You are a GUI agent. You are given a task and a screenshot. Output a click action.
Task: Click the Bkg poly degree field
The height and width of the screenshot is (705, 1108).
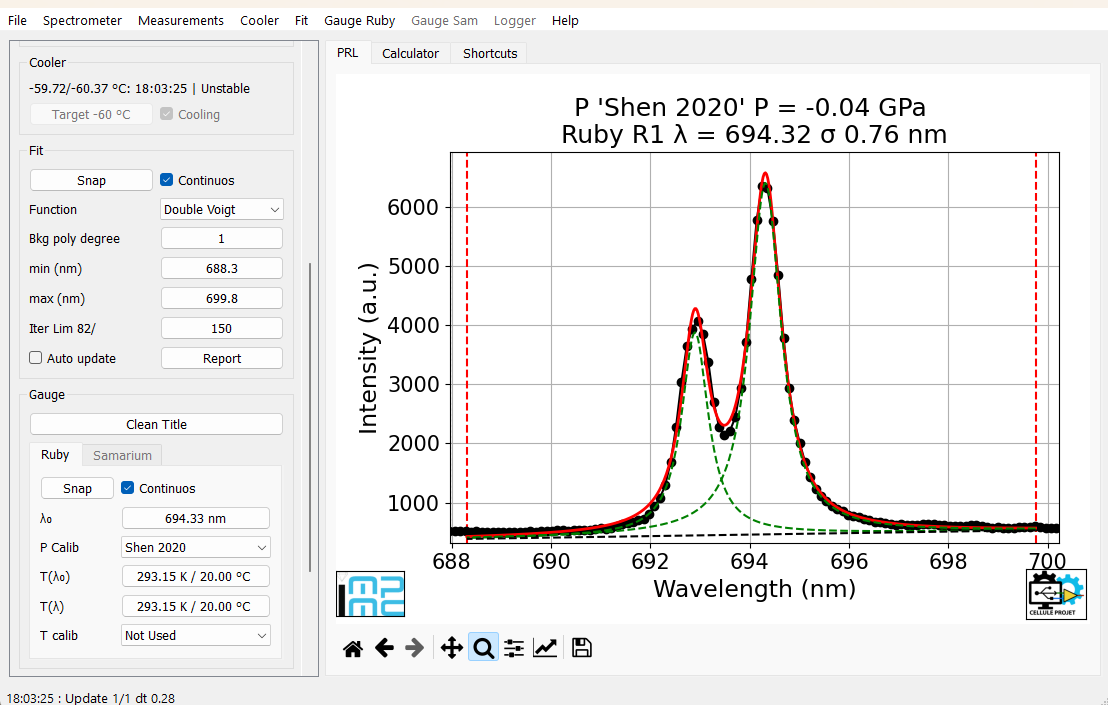[222, 238]
